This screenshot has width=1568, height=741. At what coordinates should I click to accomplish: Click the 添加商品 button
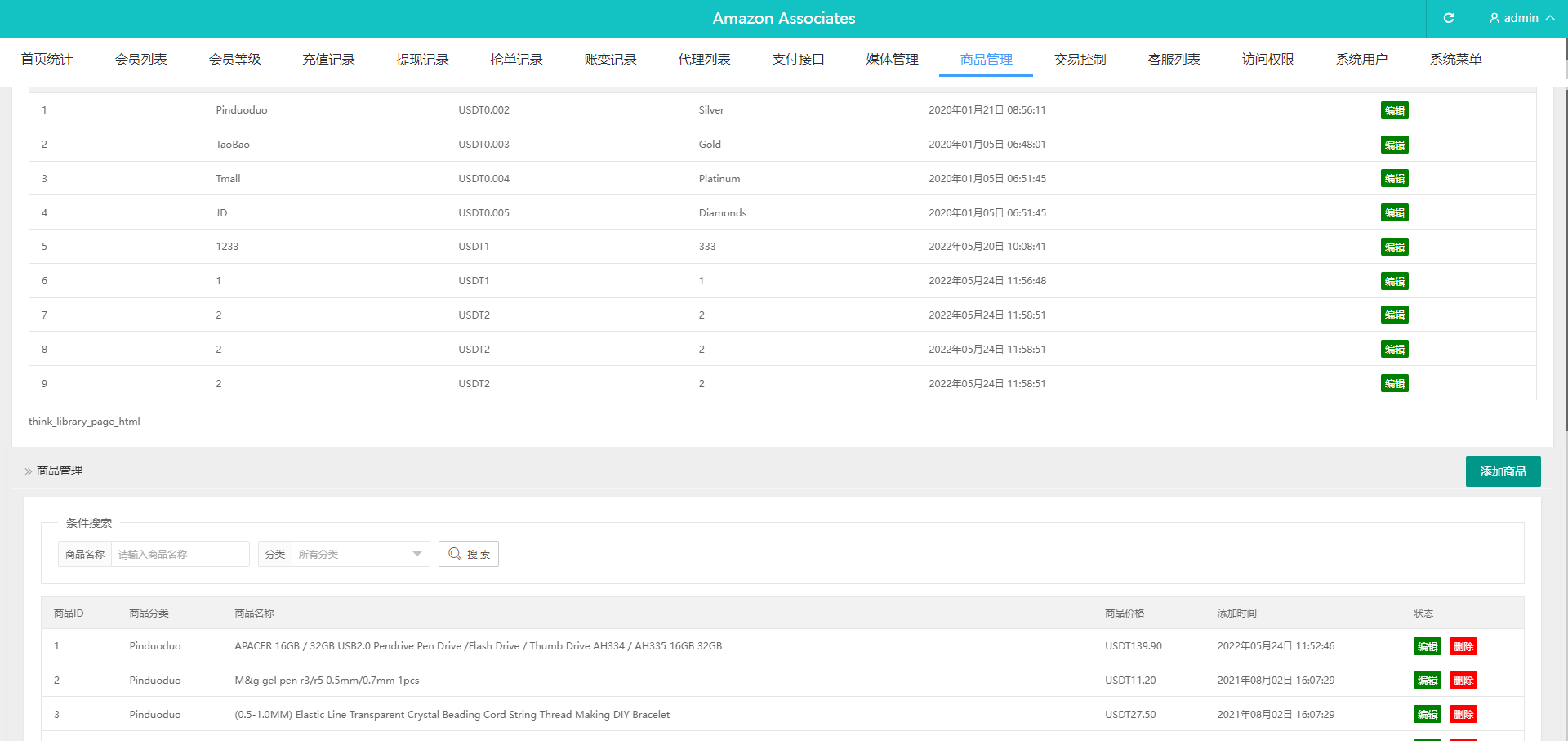click(x=1503, y=471)
